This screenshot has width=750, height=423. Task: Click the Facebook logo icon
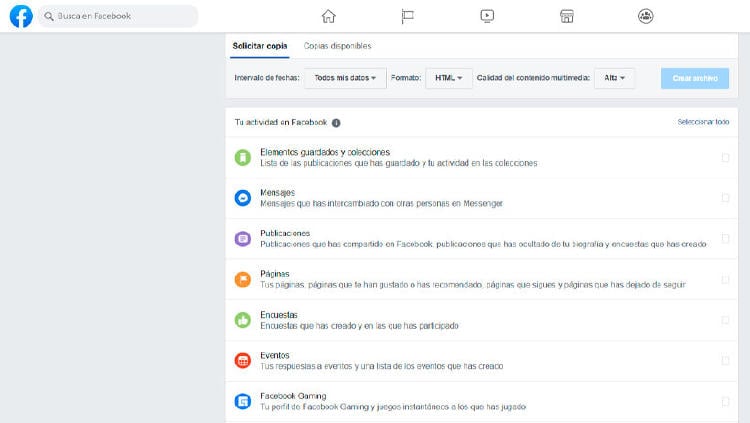pos(20,16)
